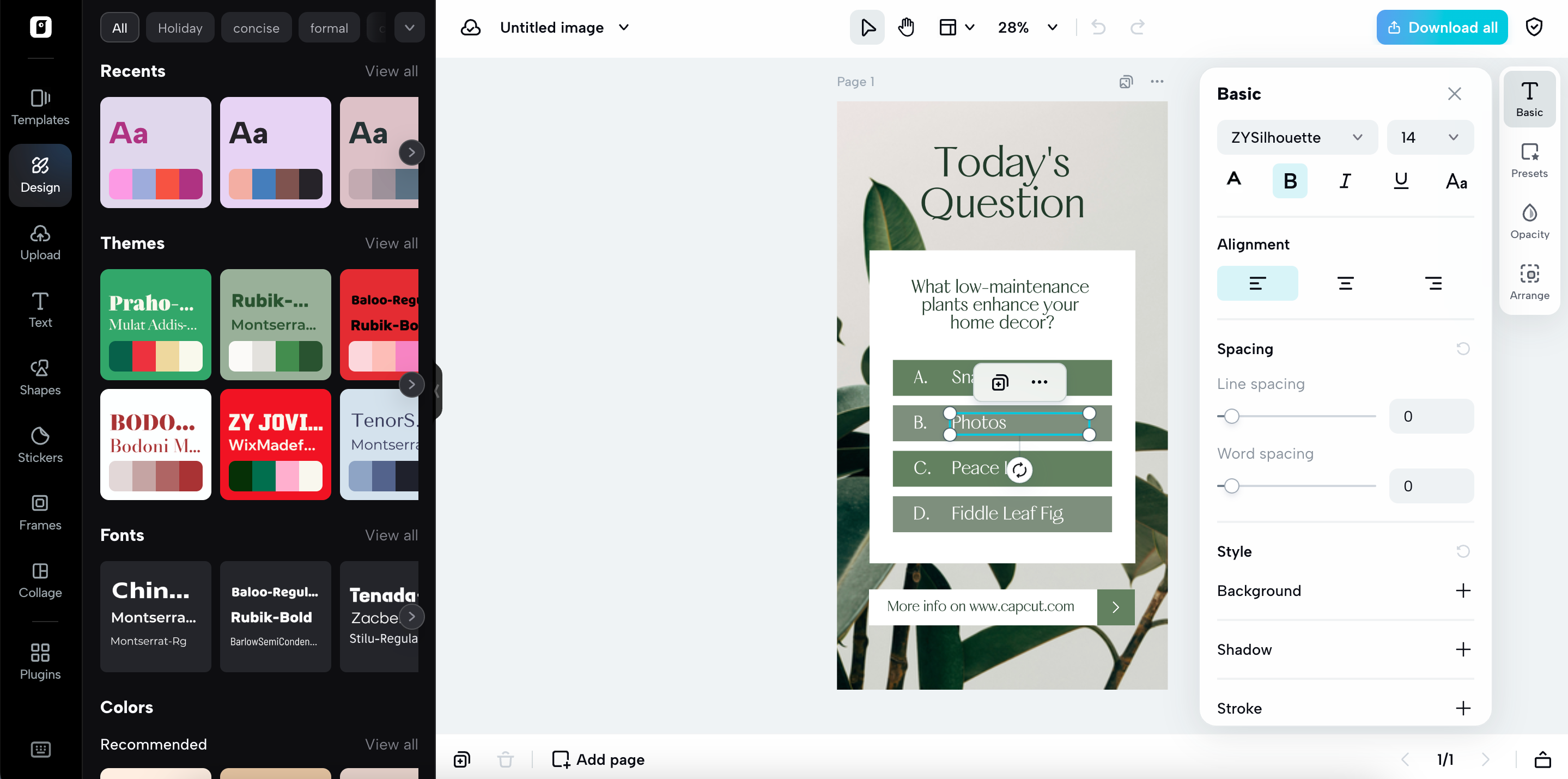Open the font size 14 dropdown

(1430, 137)
